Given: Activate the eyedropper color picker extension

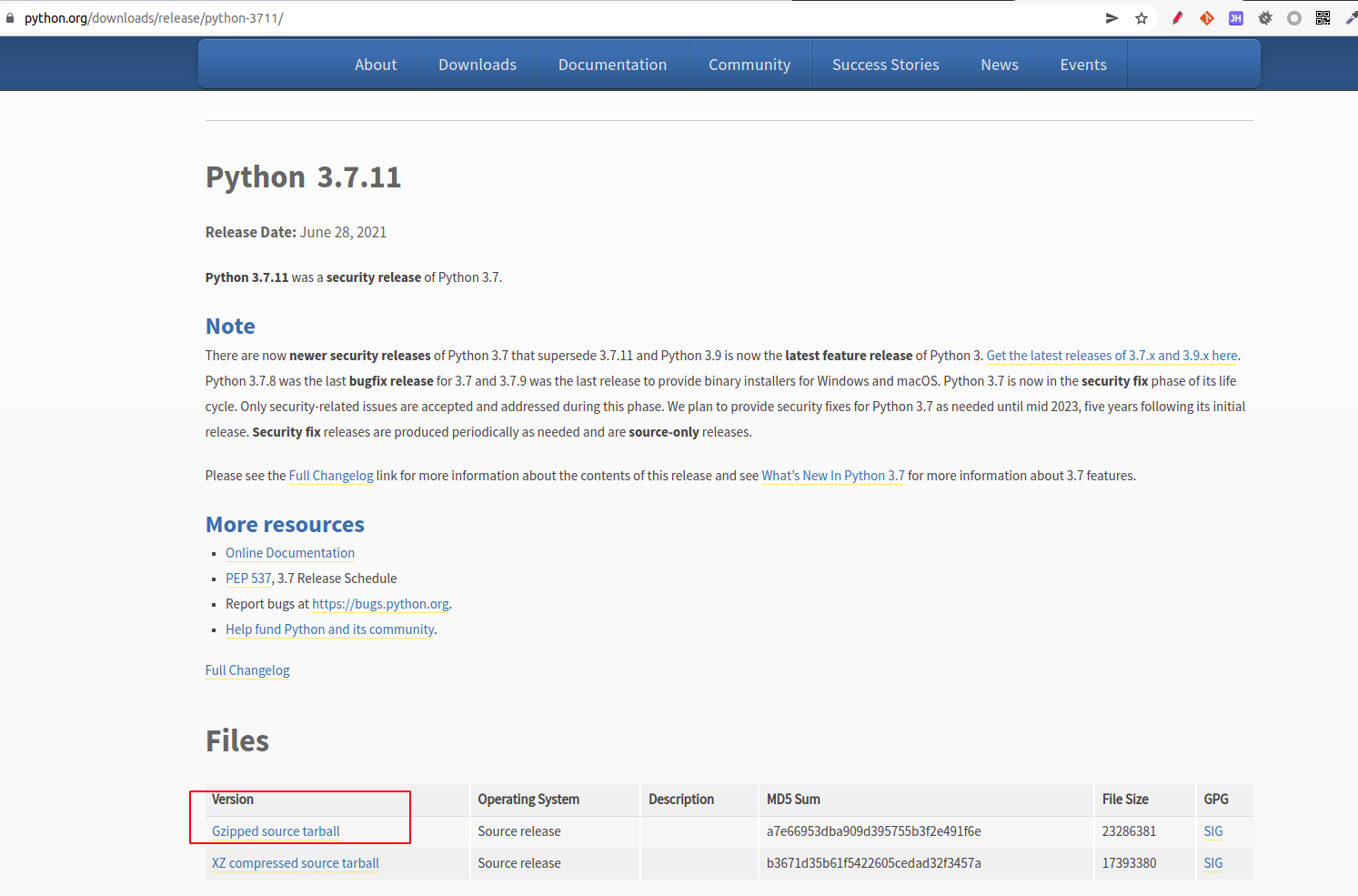Looking at the screenshot, I should pyautogui.click(x=1351, y=18).
